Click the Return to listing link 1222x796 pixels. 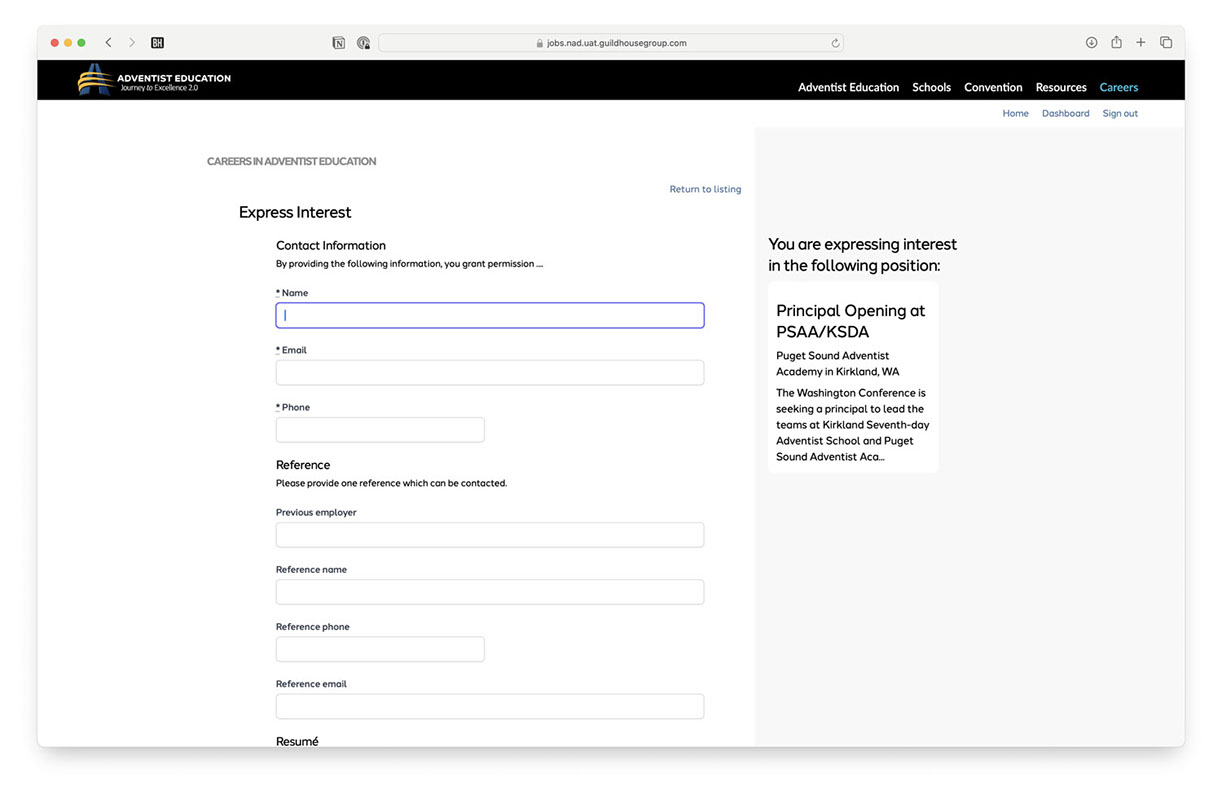(705, 189)
